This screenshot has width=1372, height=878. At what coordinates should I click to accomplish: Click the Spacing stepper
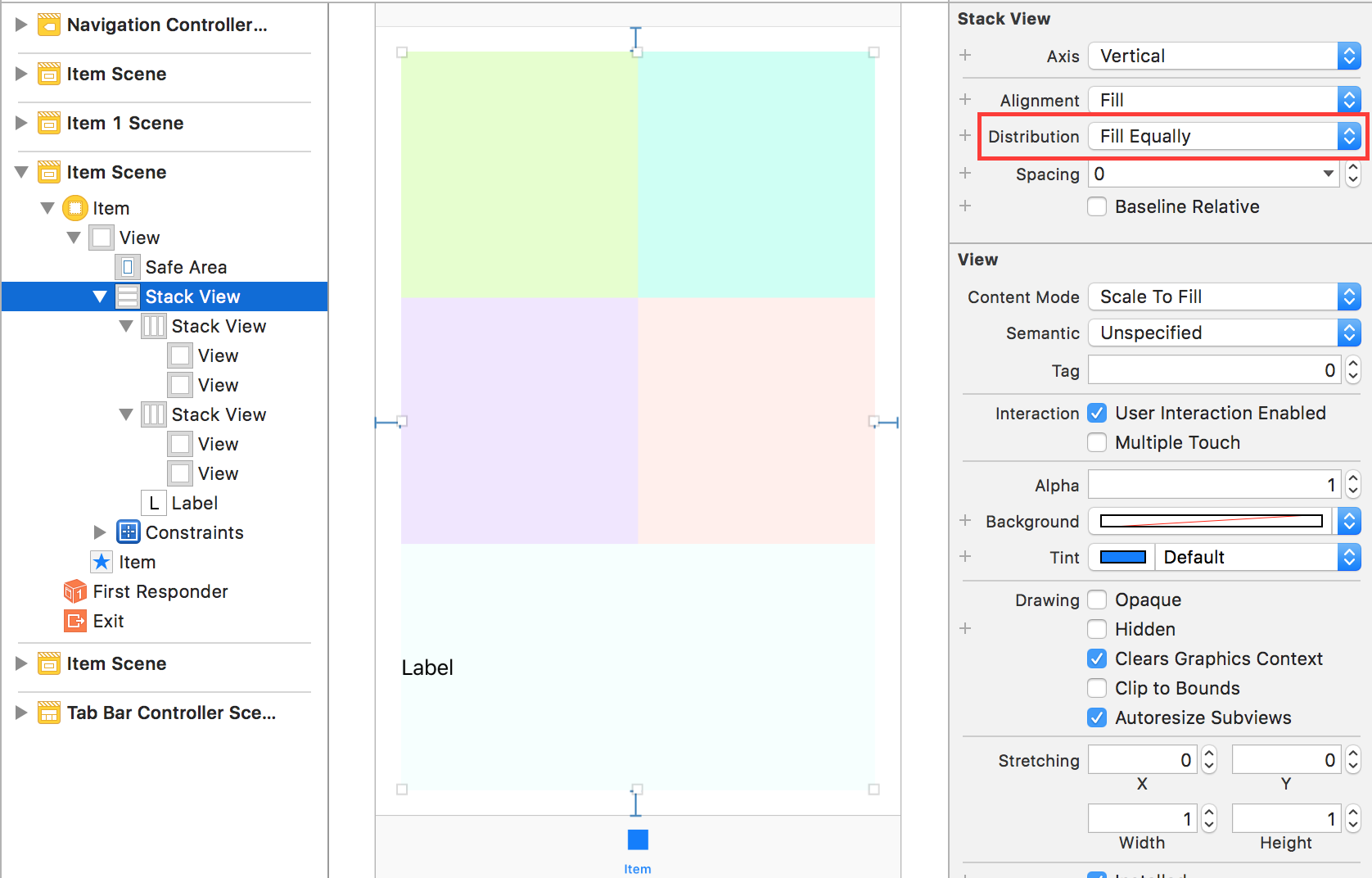(1353, 174)
